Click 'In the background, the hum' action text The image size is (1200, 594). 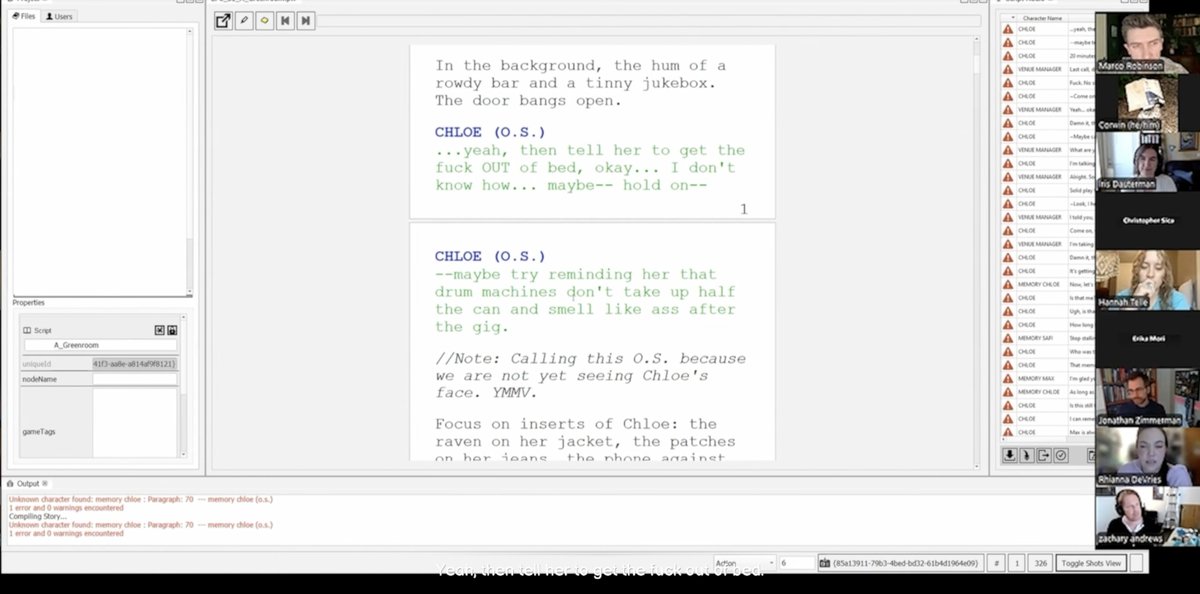(581, 83)
